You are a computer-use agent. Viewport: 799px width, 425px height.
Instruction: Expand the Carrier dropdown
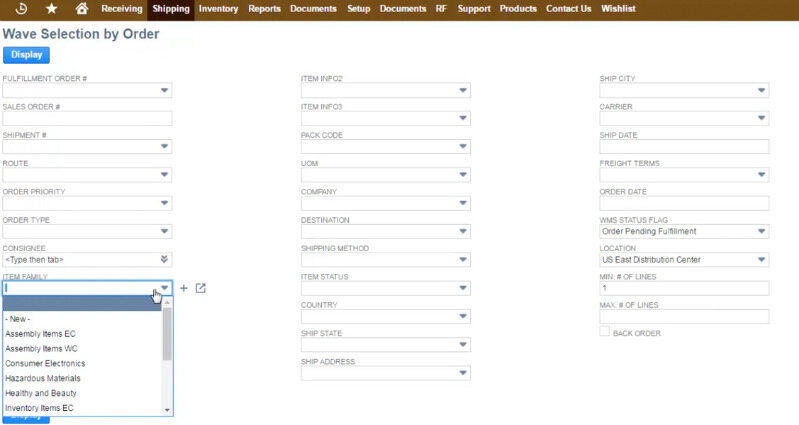click(x=762, y=119)
